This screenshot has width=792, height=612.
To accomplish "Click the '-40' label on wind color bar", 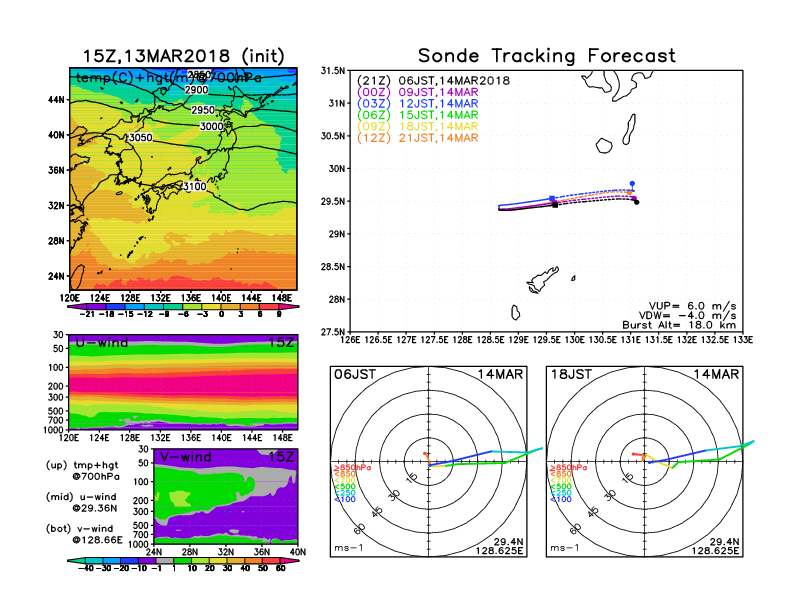I will [x=87, y=569].
